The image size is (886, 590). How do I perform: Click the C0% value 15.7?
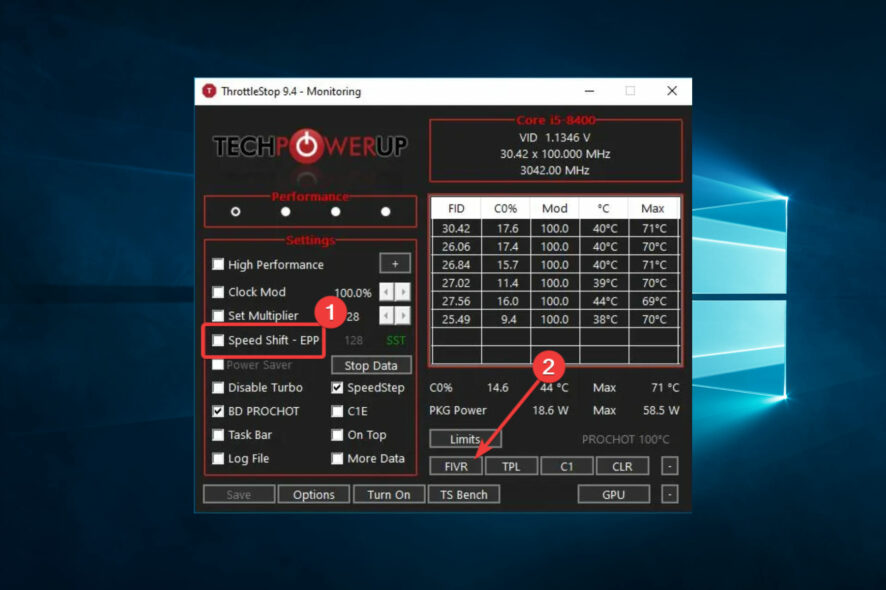(507, 265)
